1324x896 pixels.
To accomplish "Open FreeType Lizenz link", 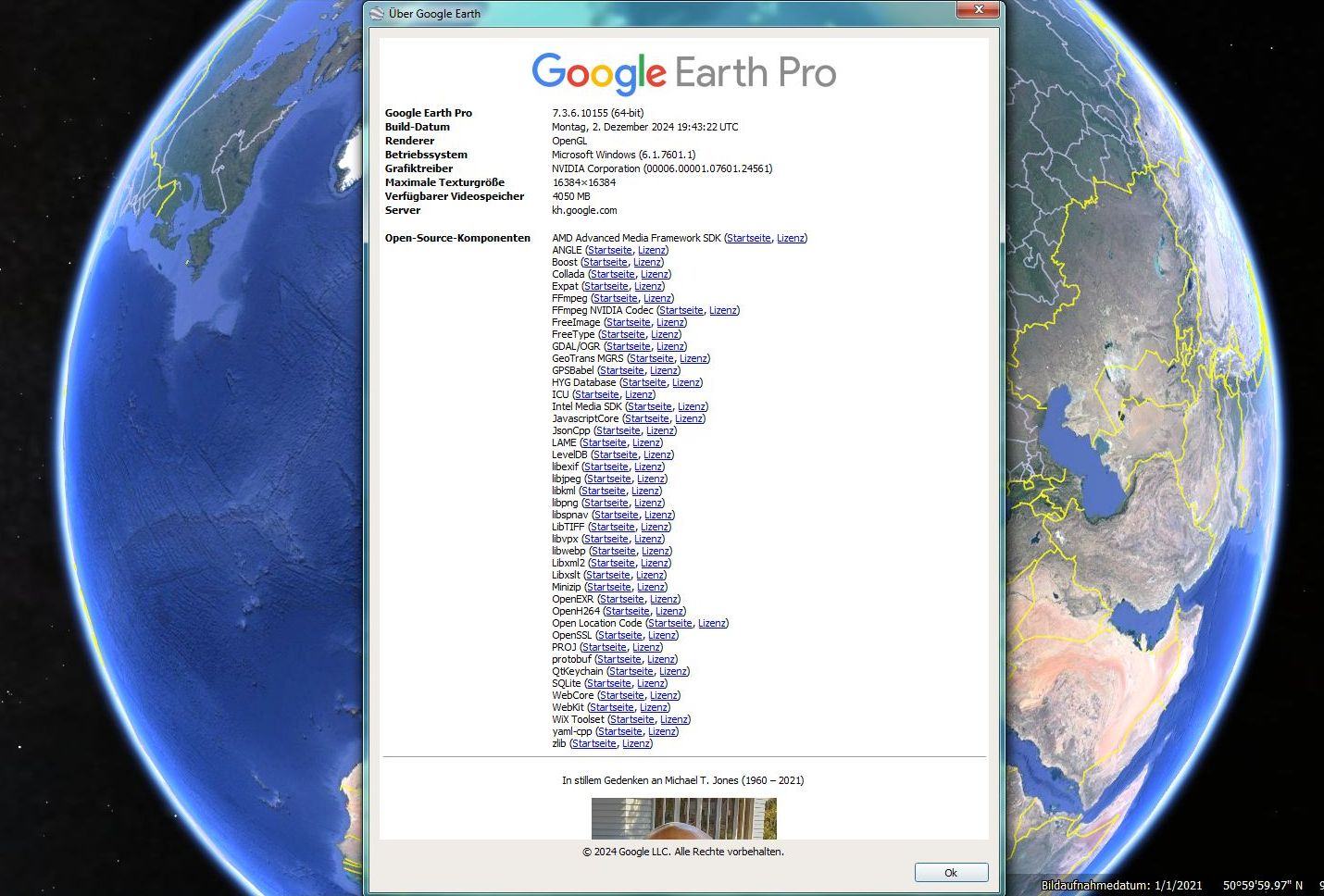I will (x=665, y=334).
